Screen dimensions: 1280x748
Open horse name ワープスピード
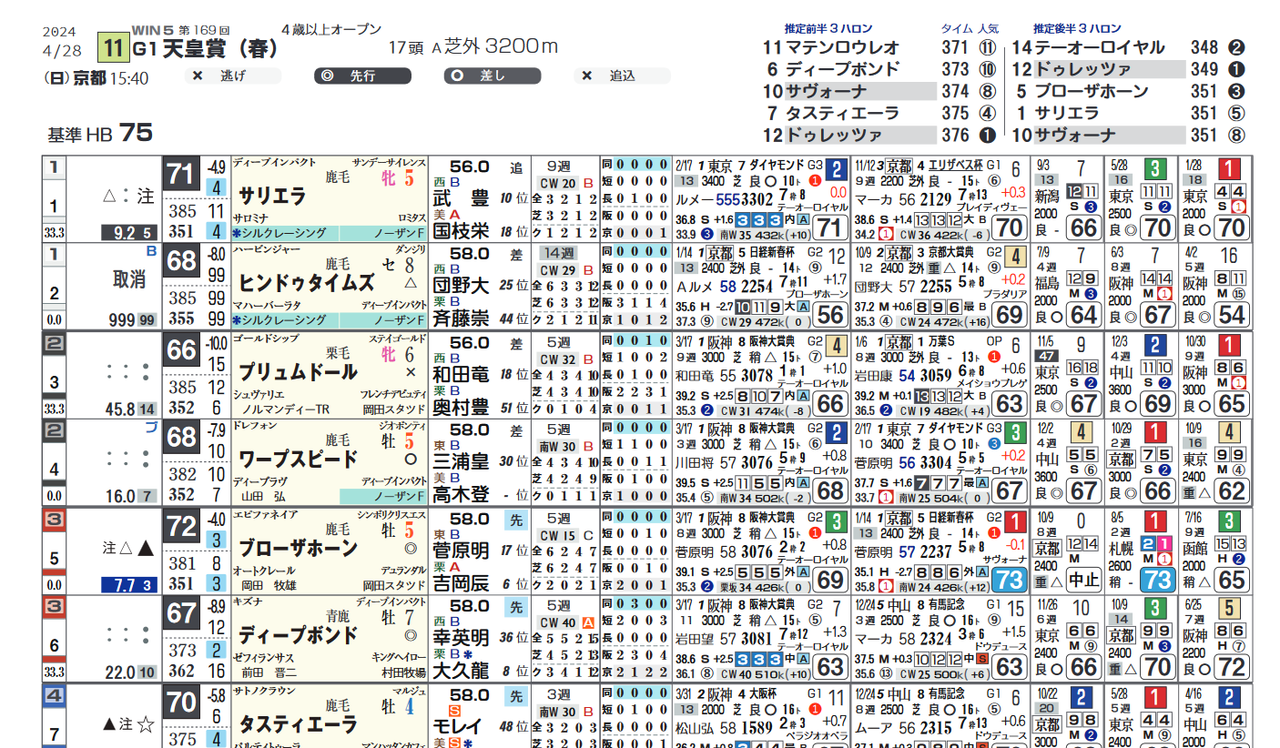pyautogui.click(x=298, y=460)
